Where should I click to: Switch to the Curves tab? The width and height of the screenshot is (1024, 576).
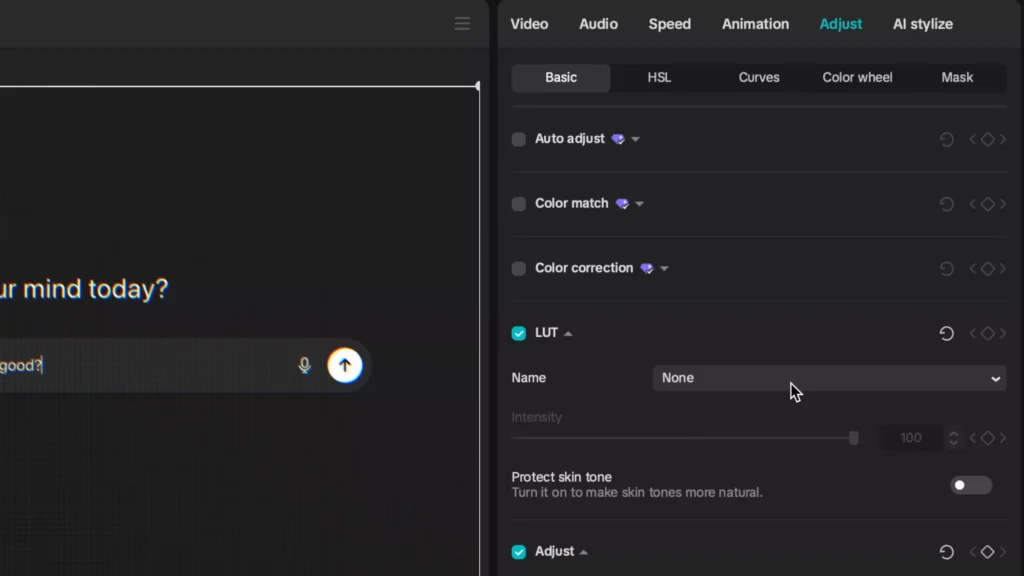point(759,77)
